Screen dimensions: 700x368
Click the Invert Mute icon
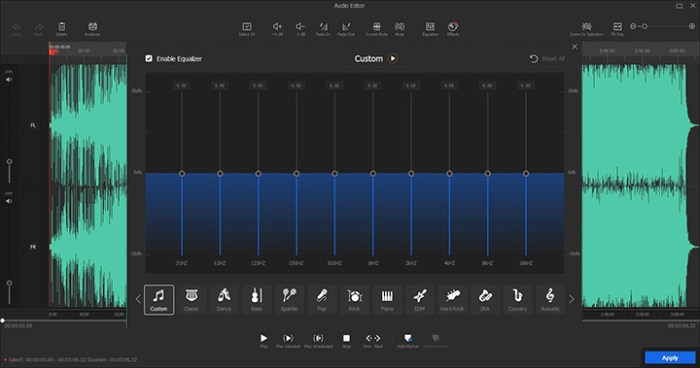point(377,27)
